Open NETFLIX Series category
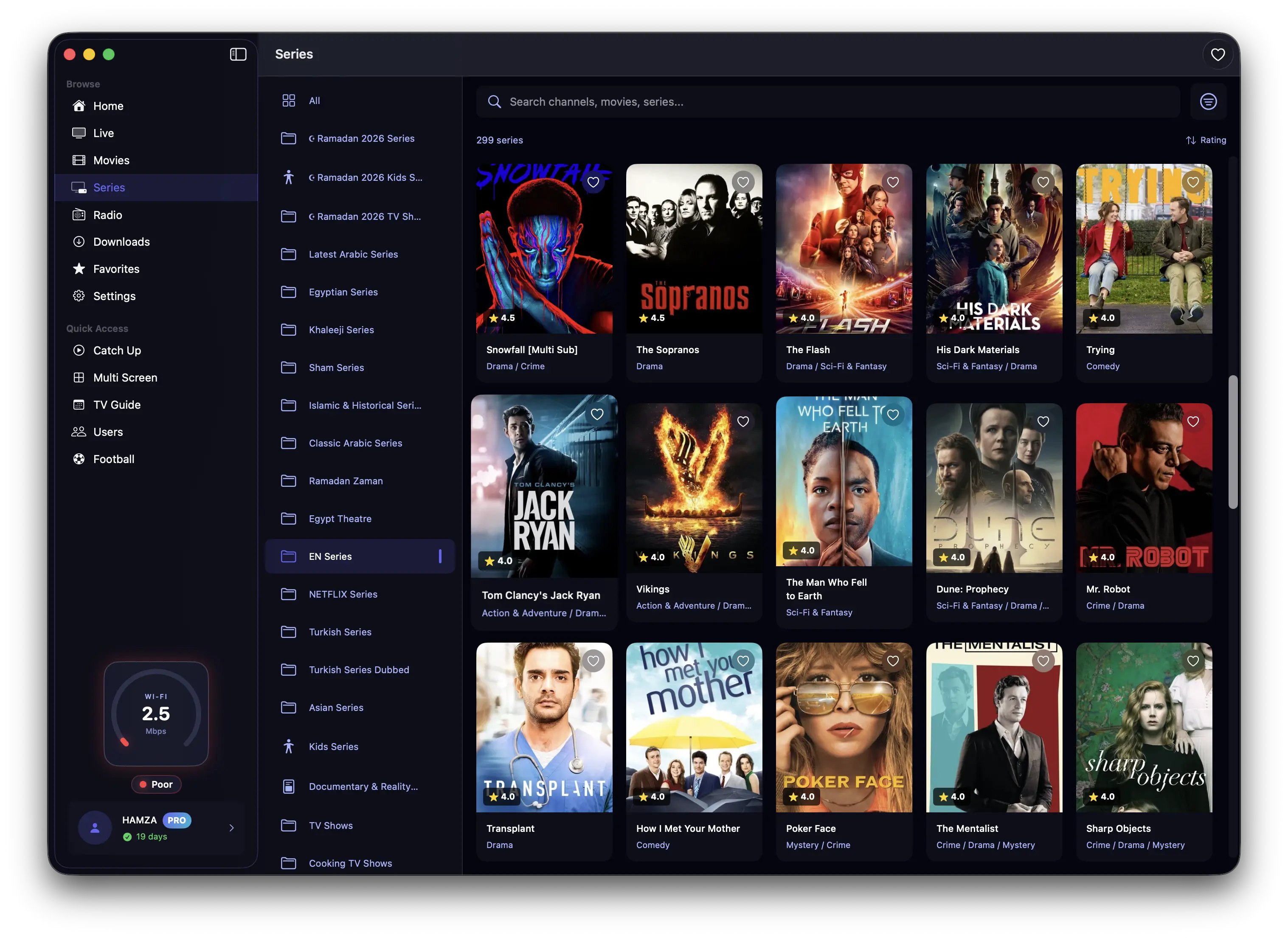This screenshot has width=1288, height=938. 360,595
